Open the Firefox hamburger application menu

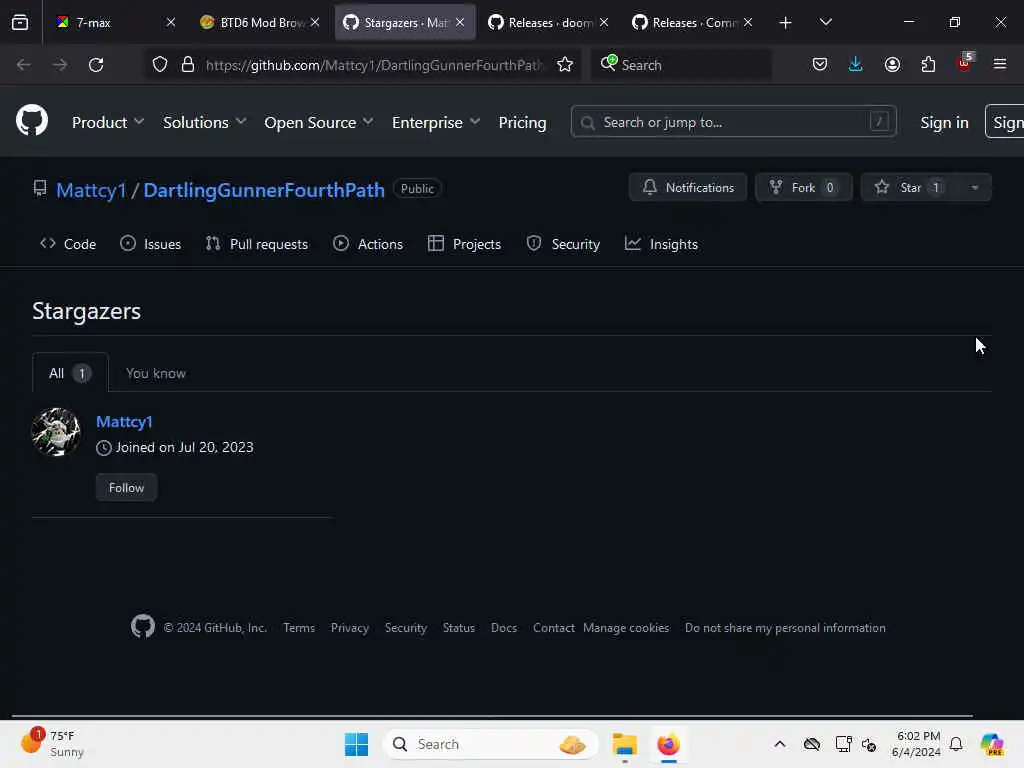coord(1000,64)
